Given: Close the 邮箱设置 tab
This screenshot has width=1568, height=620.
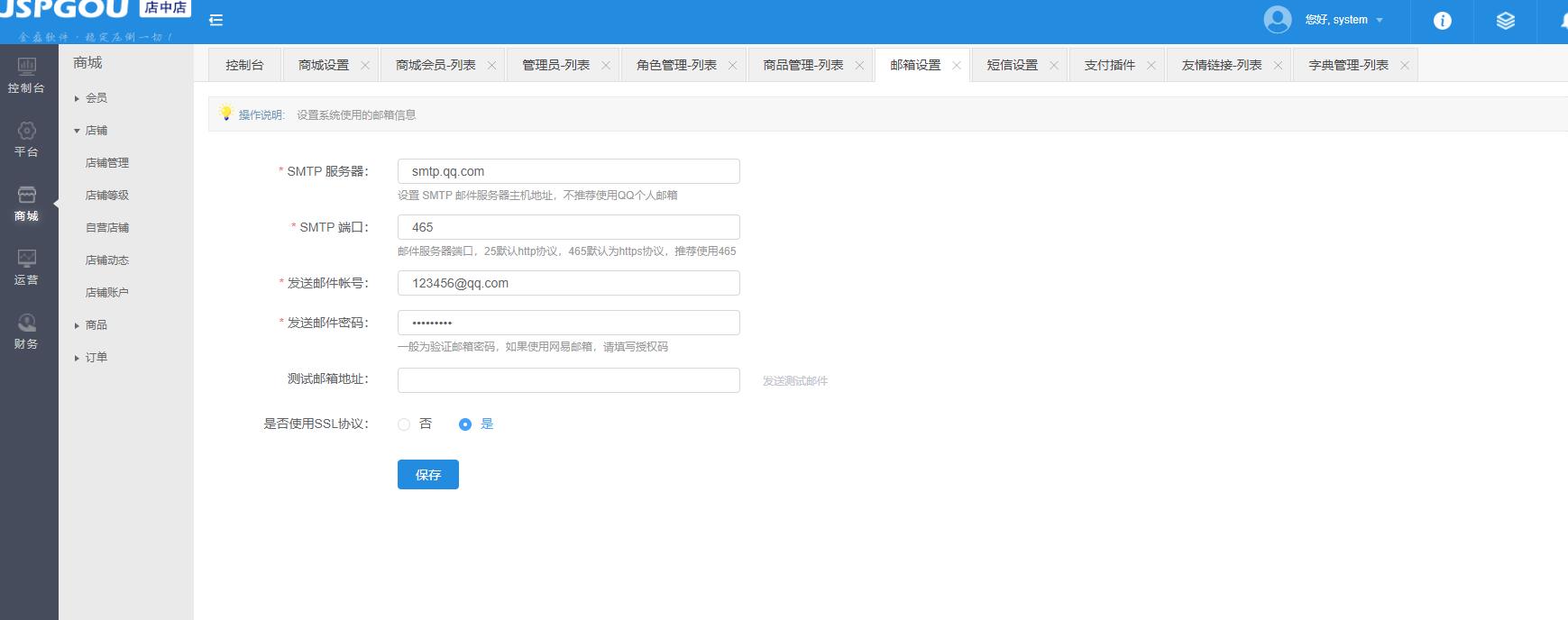Looking at the screenshot, I should coord(957,66).
